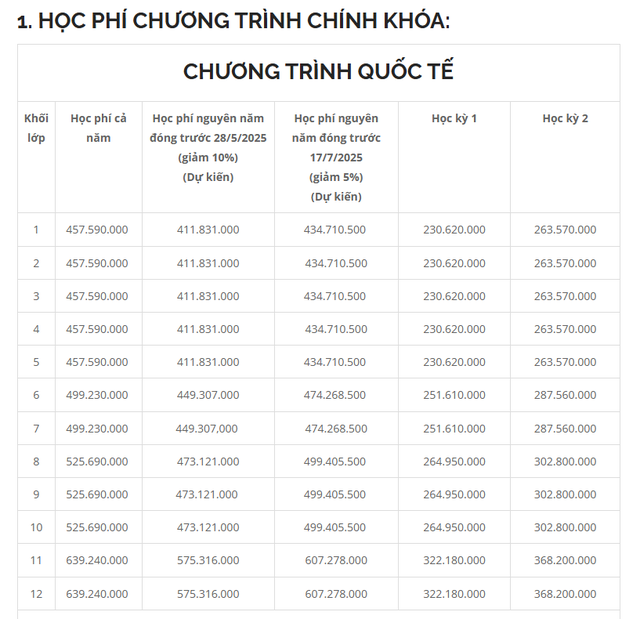Click the grade number 5 row label
Viewport: 640px width, 619px height.
[36, 362]
